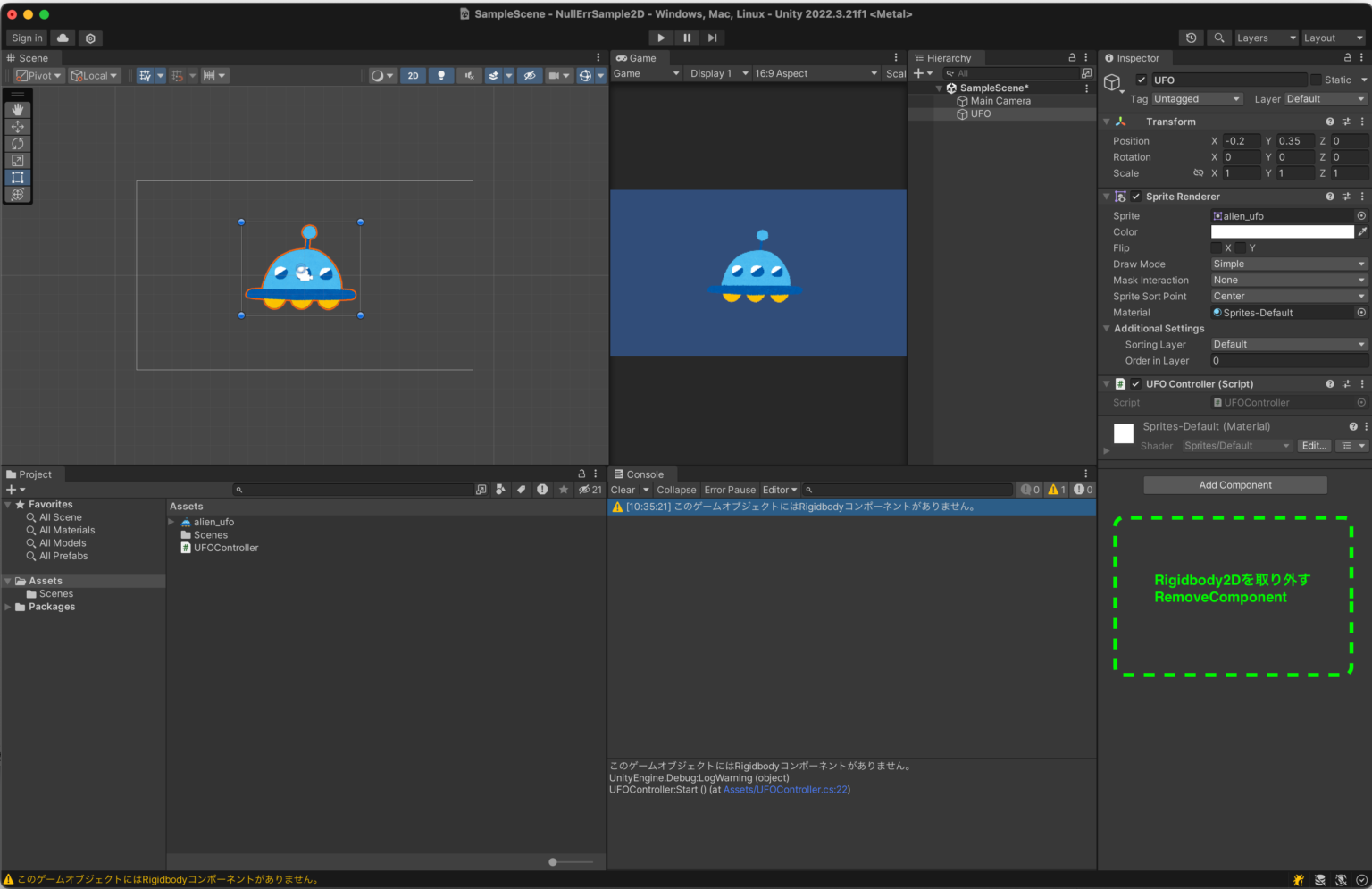Image resolution: width=1372 pixels, height=889 pixels.
Task: Select the Rect Transform tool
Action: click(18, 177)
